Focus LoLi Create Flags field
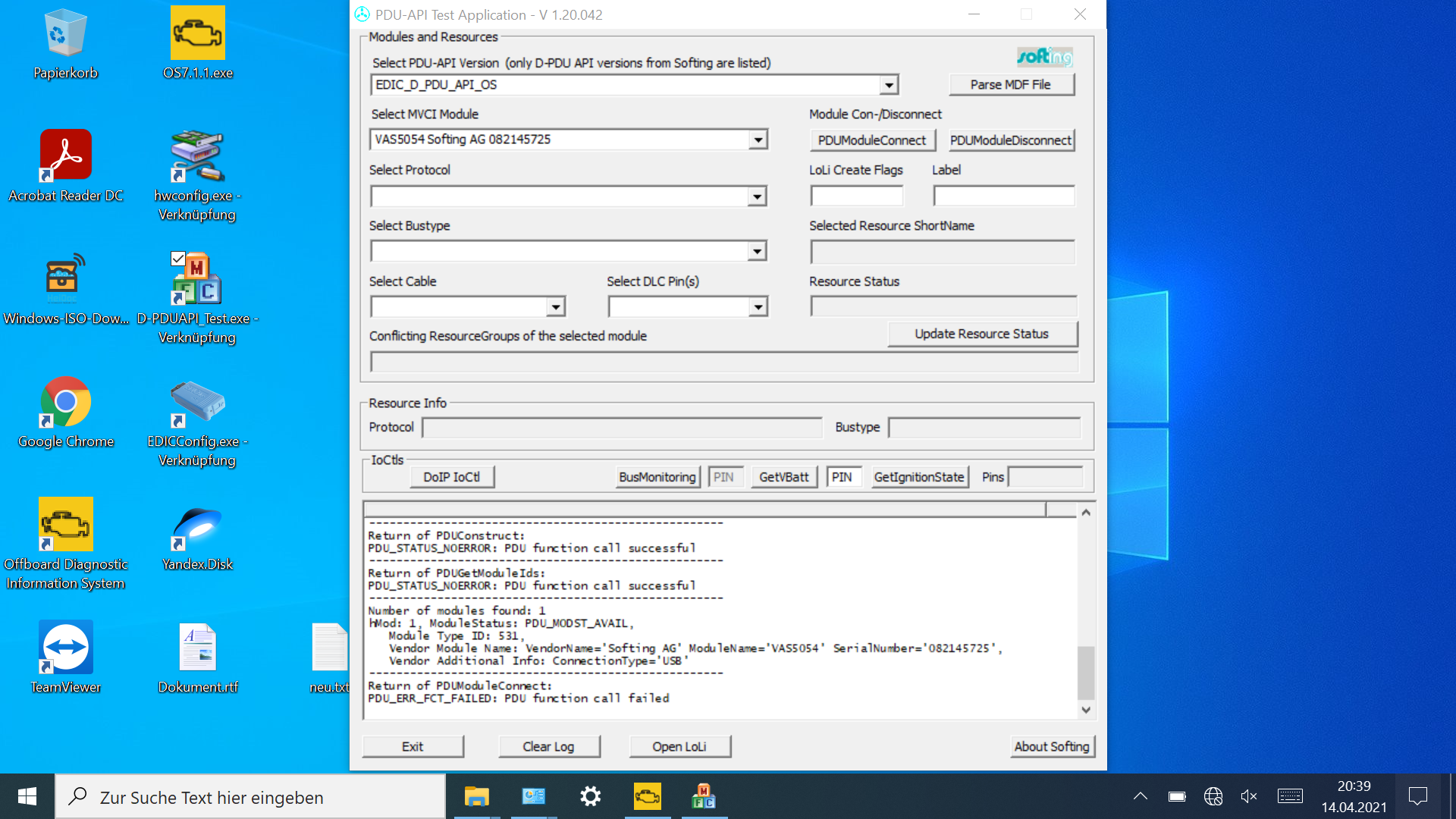Viewport: 1456px width, 819px height. tap(857, 196)
